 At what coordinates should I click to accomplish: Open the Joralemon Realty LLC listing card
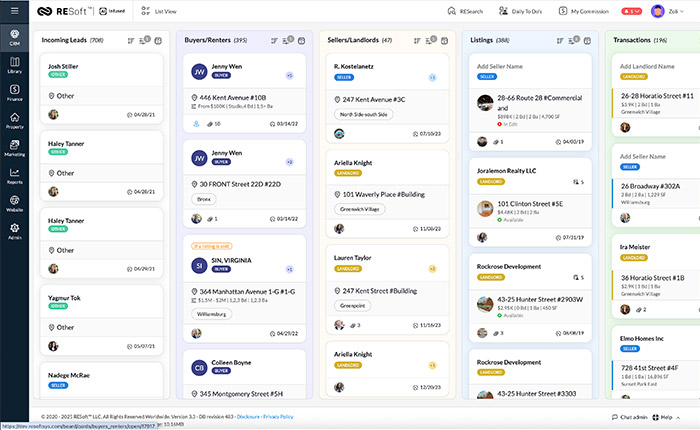click(530, 202)
